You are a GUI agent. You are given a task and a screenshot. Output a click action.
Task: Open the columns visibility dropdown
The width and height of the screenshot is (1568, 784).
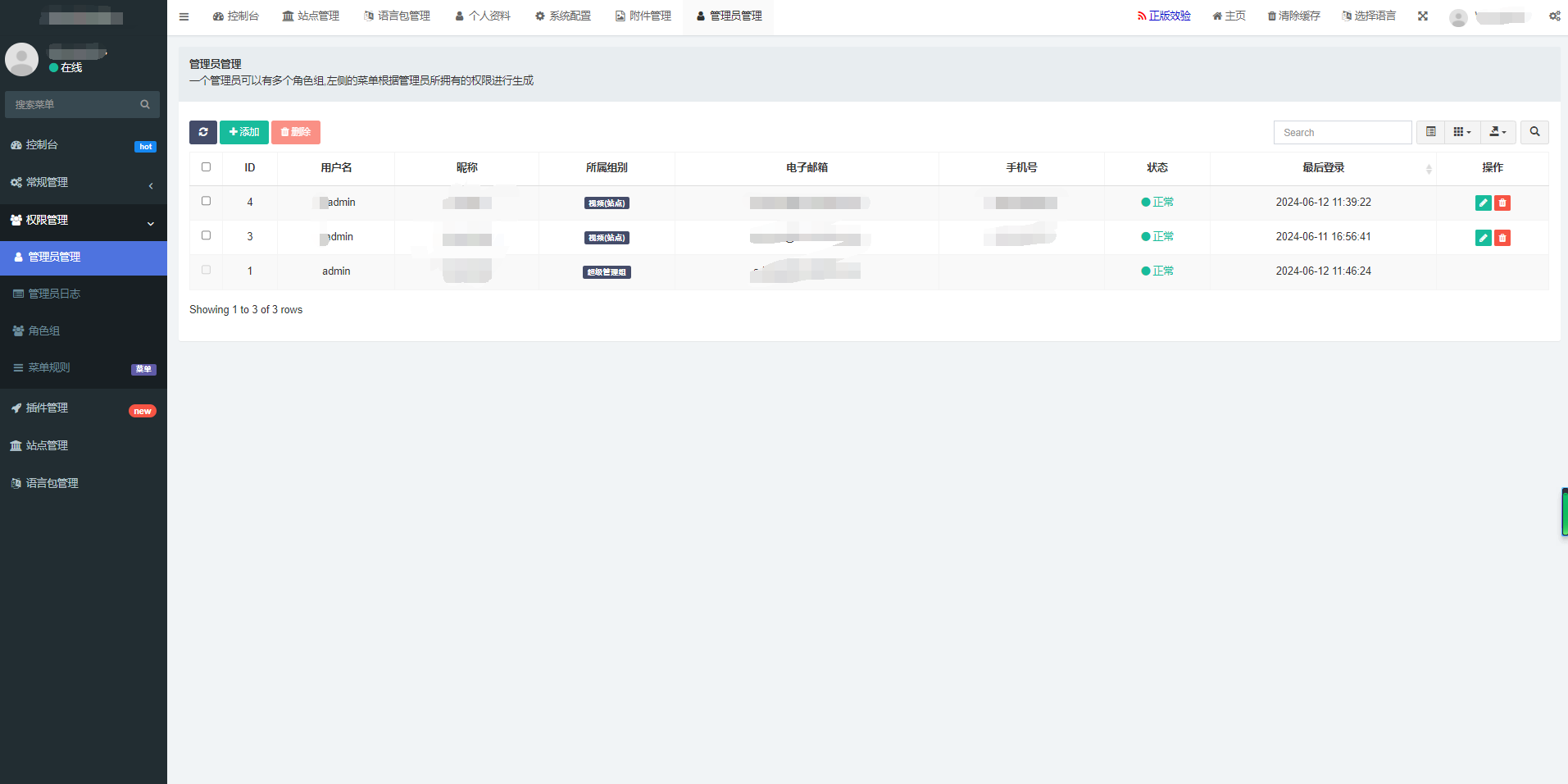[1462, 132]
